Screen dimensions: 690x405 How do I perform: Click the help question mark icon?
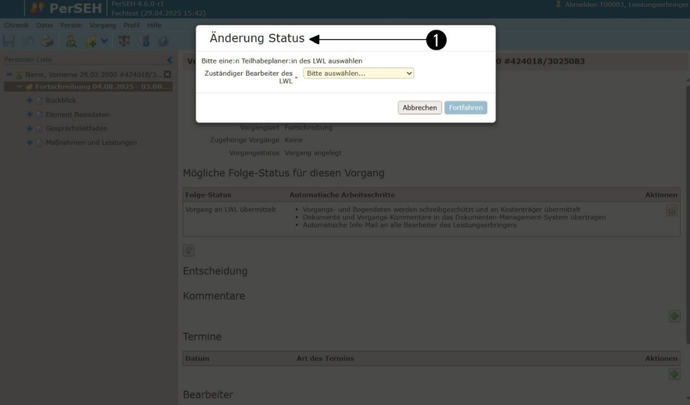(163, 41)
